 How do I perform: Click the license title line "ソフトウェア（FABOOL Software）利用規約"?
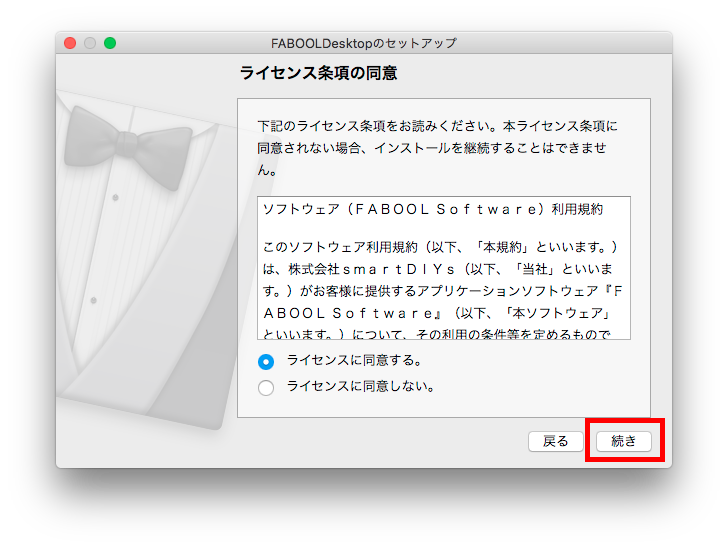[433, 209]
